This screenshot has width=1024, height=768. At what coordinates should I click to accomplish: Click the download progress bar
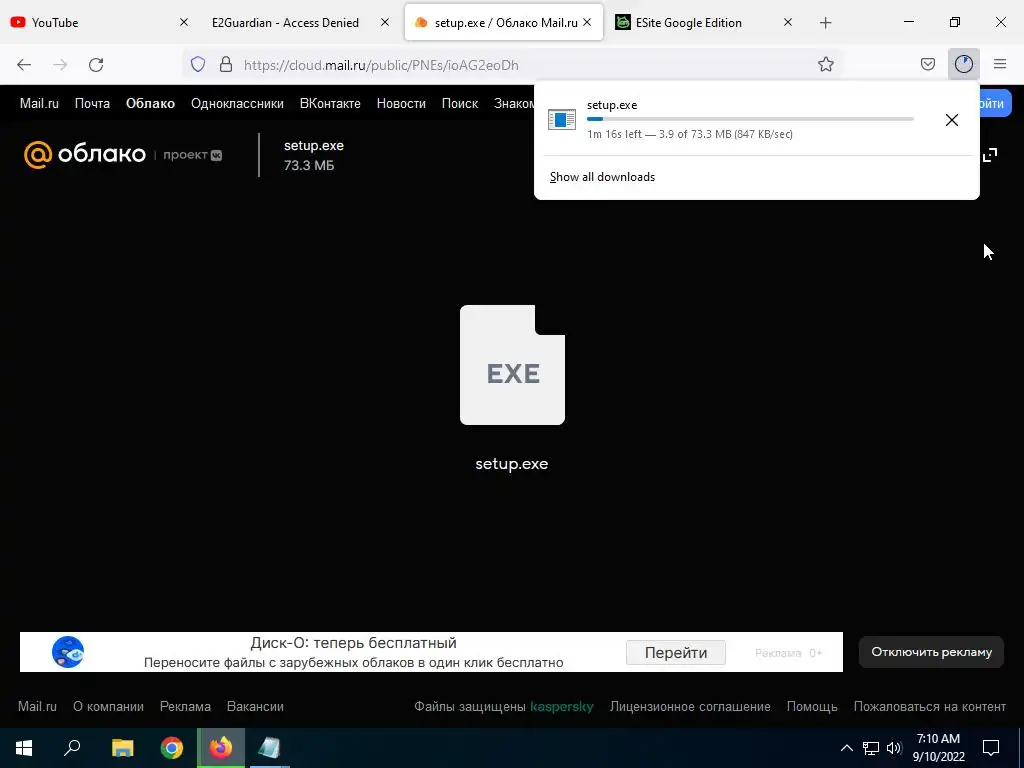coord(750,119)
